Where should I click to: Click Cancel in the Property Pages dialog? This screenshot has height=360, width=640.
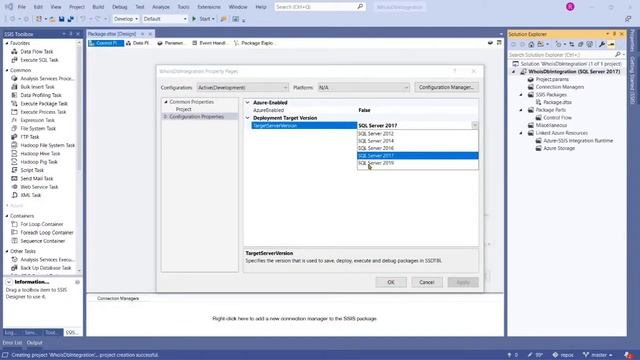pyautogui.click(x=427, y=282)
